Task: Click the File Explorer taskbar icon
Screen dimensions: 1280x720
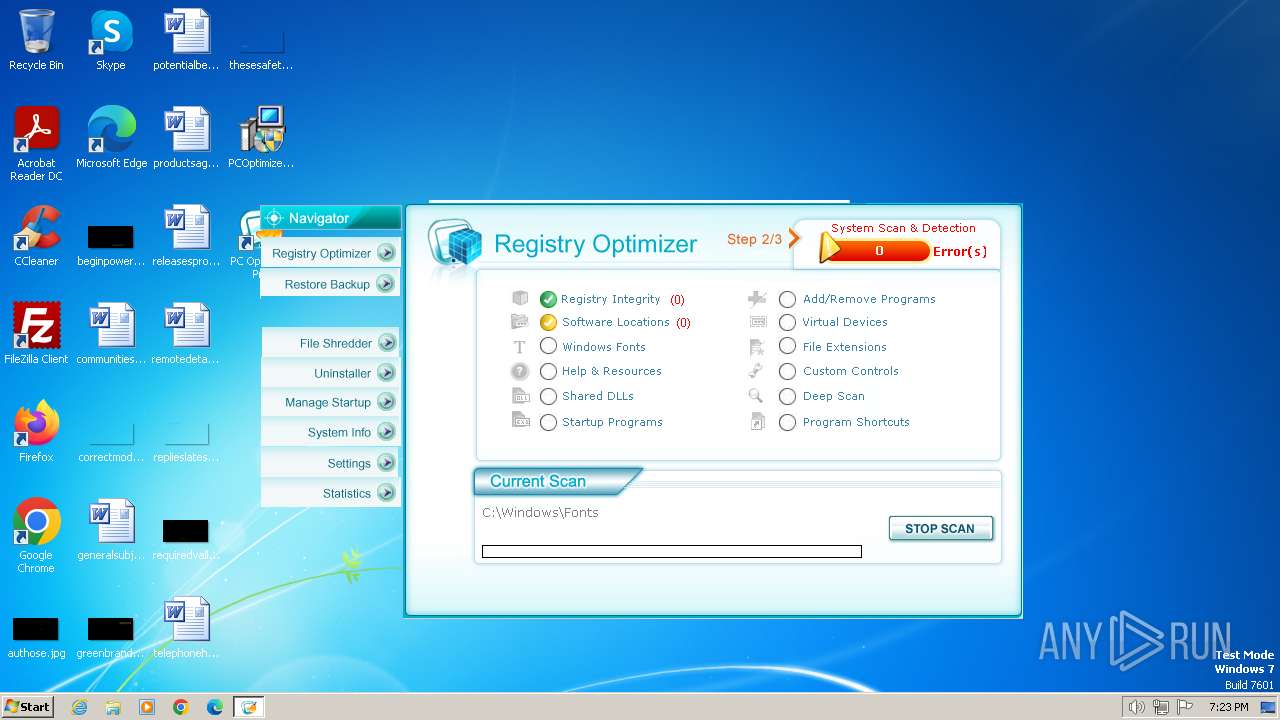Action: 113,707
